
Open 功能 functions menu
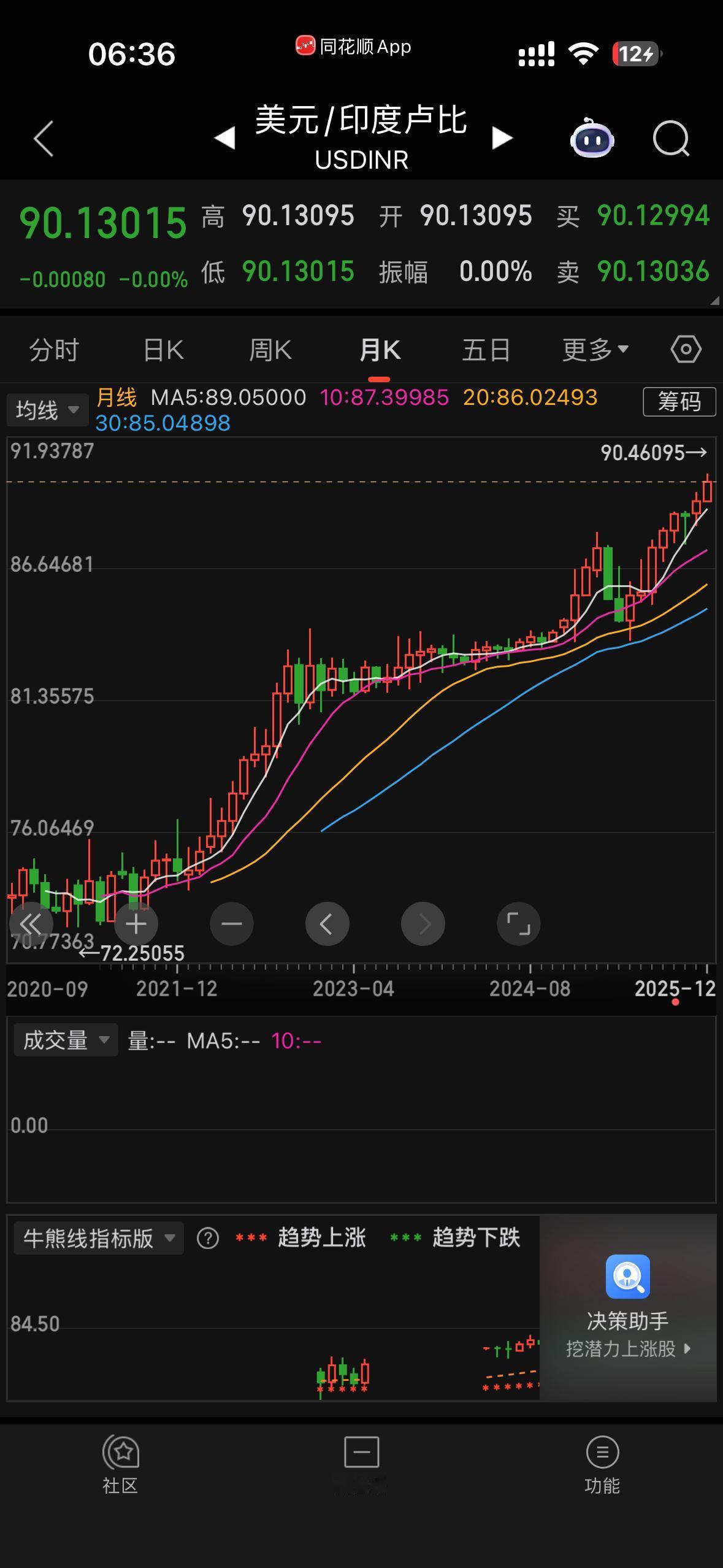pos(602,1464)
